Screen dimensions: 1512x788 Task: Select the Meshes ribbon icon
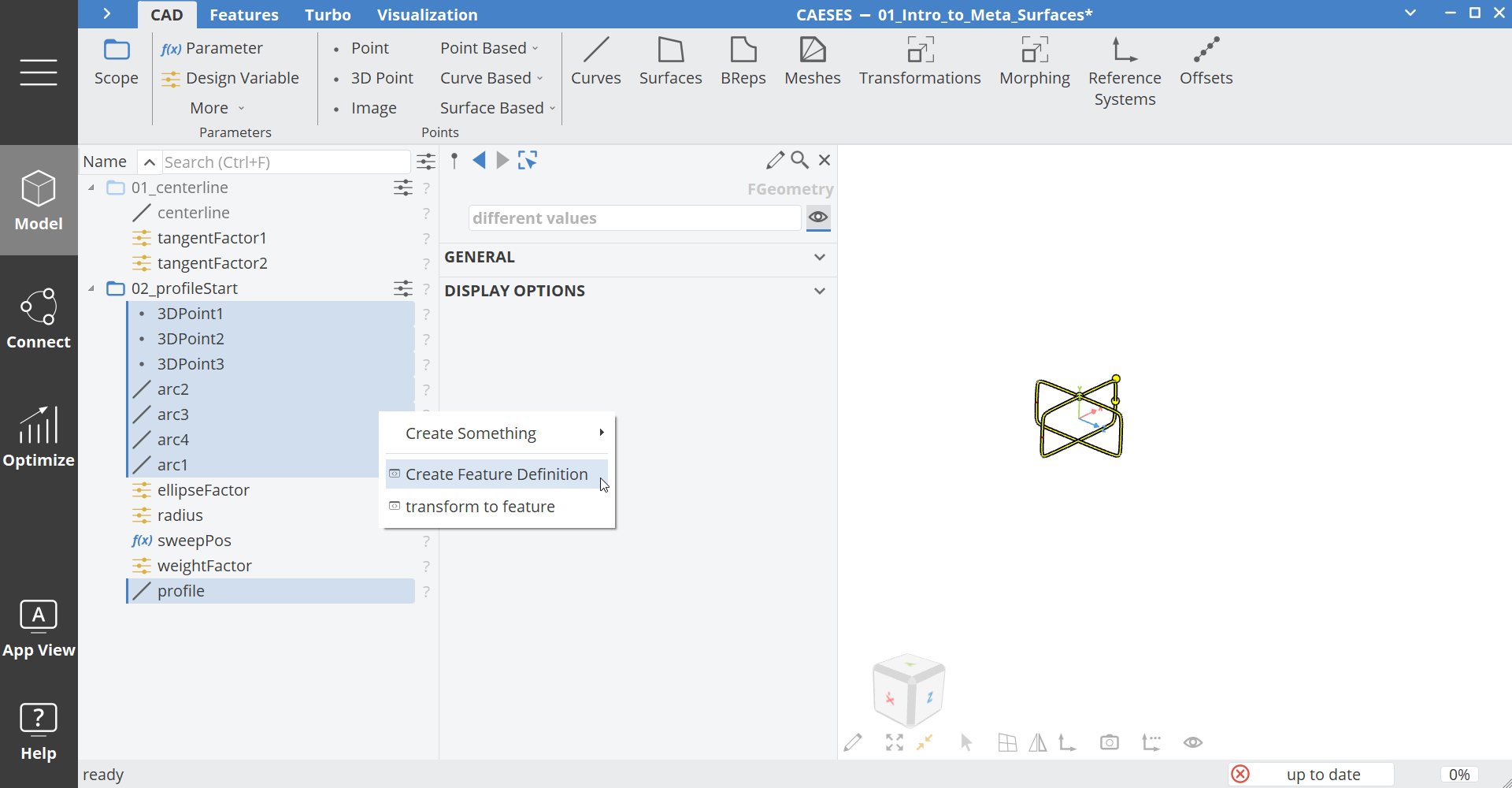pyautogui.click(x=812, y=61)
